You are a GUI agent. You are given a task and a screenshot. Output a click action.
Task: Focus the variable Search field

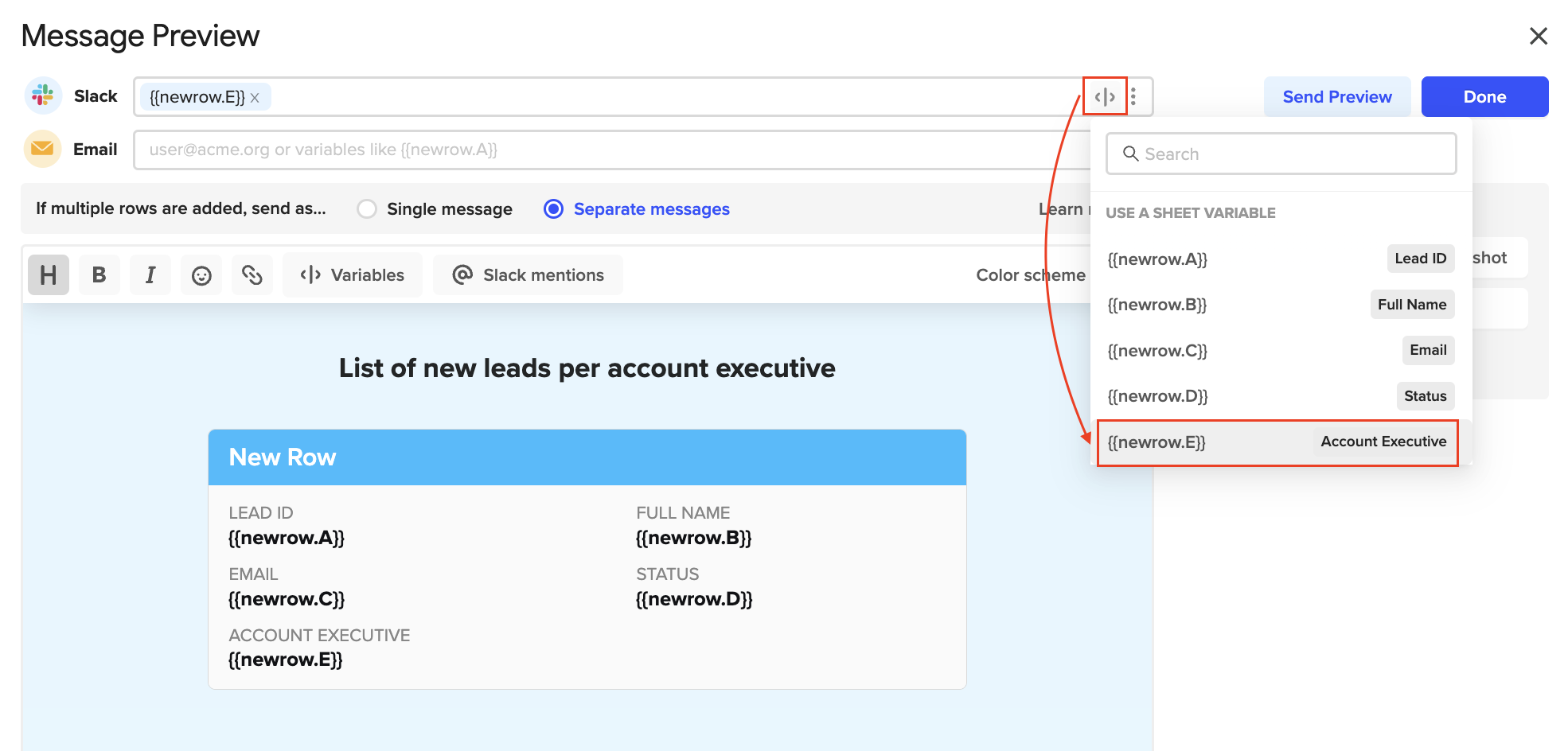pyautogui.click(x=1281, y=154)
